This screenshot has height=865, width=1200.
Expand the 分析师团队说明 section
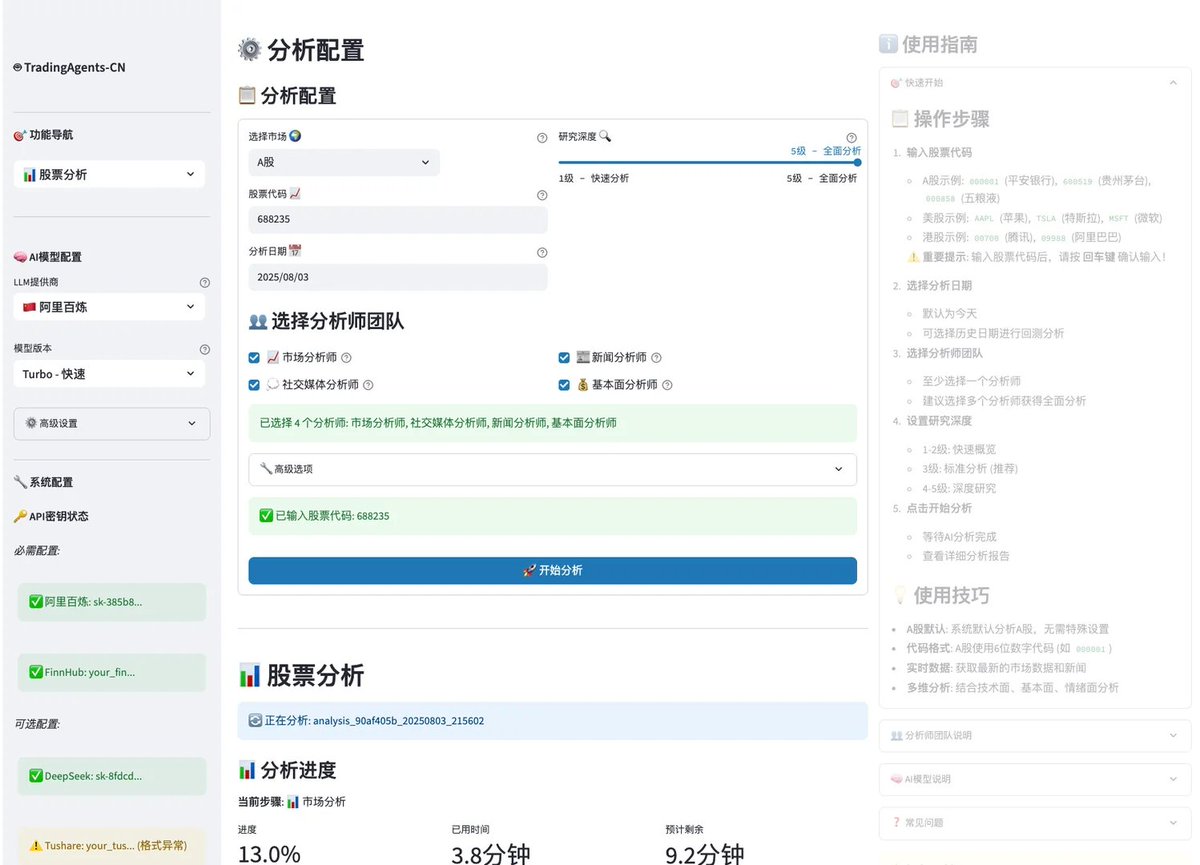pyautogui.click(x=1035, y=735)
